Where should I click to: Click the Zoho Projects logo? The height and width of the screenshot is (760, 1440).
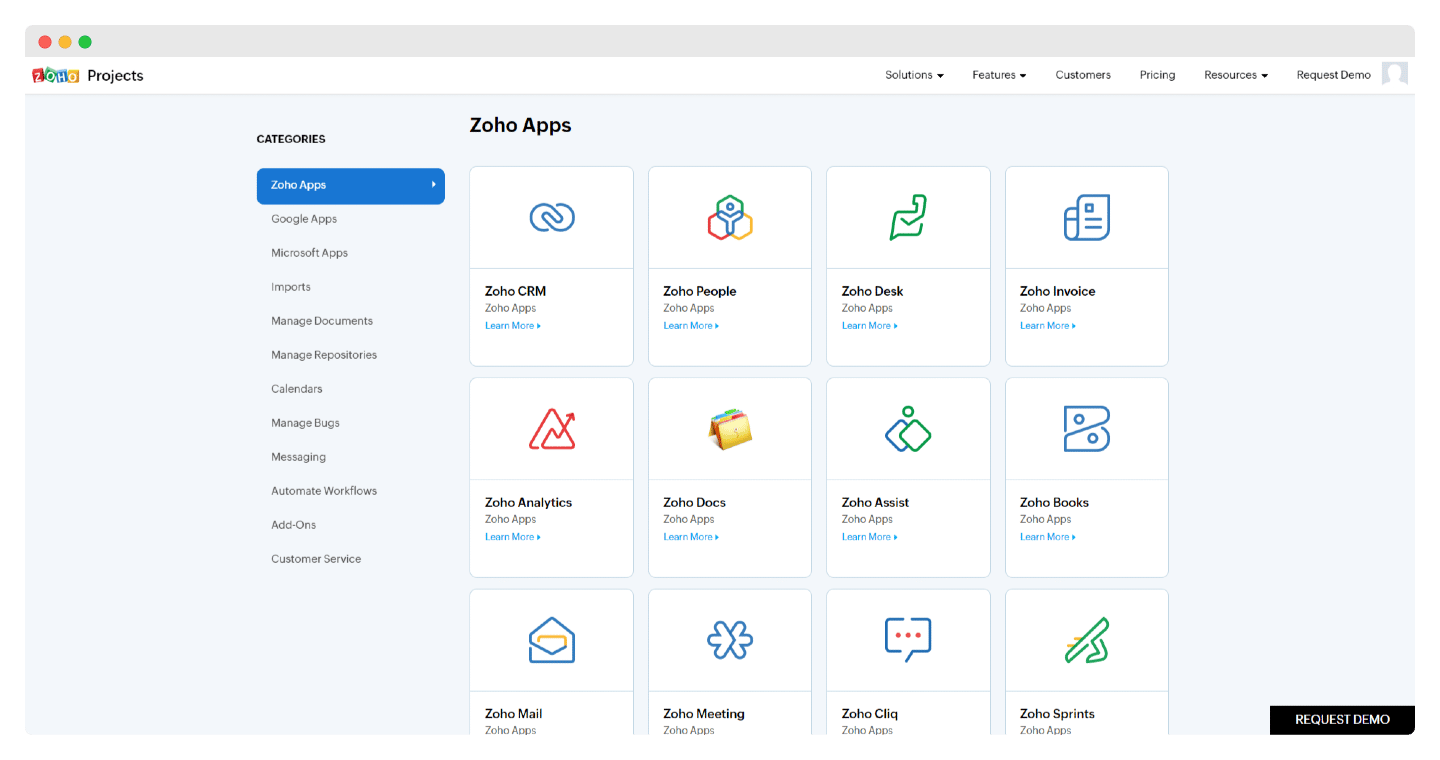(x=88, y=75)
